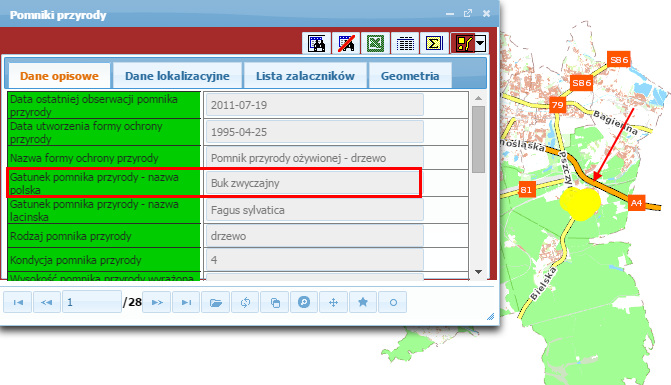Click the A4 road marker on map
Image resolution: width=671 pixels, height=385 pixels.
636,203
